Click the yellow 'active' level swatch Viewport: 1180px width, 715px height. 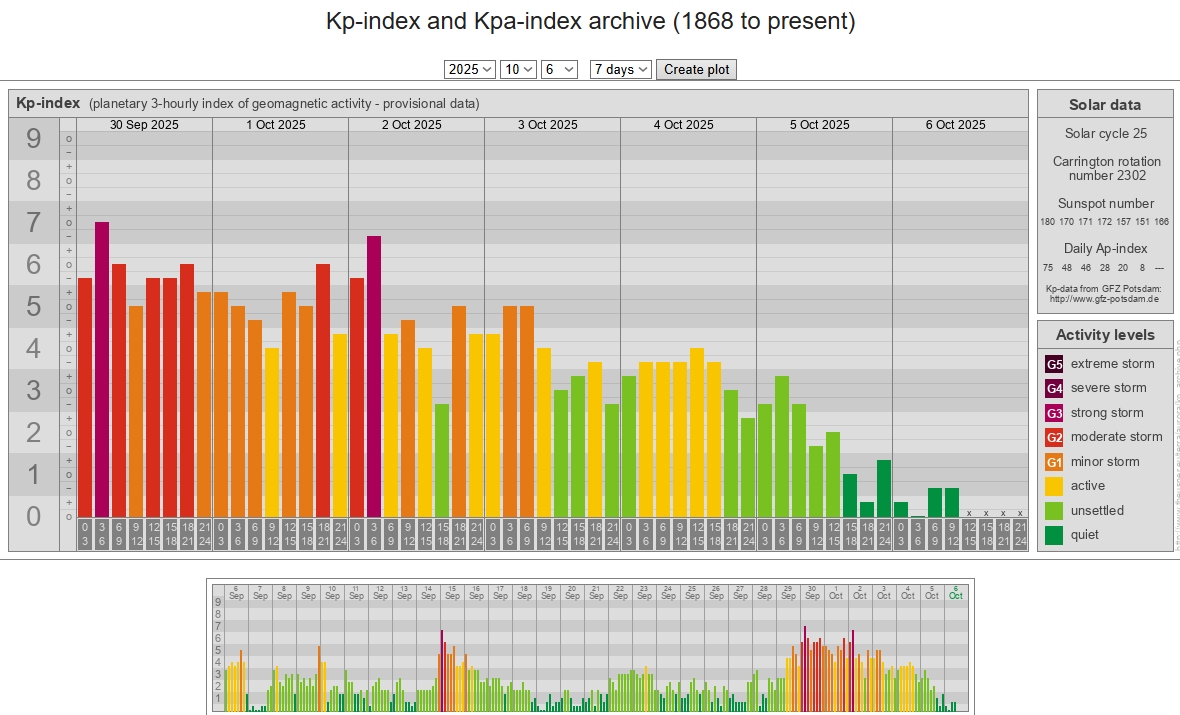(1054, 486)
